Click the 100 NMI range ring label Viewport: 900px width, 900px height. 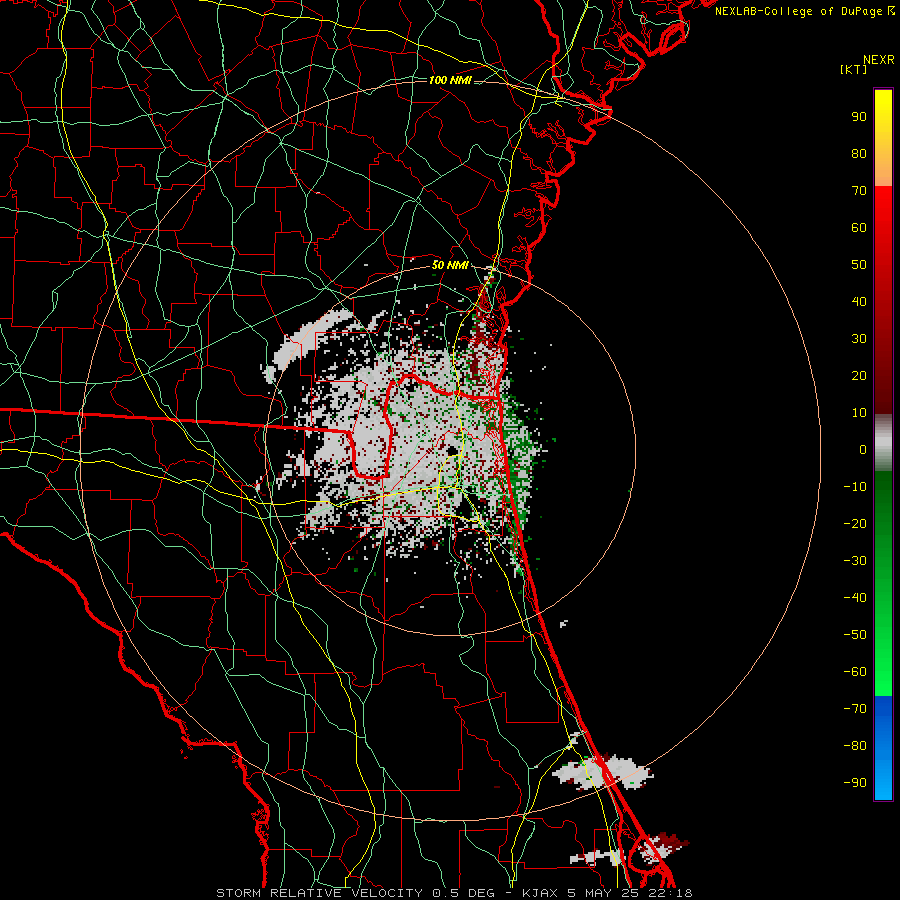450,80
